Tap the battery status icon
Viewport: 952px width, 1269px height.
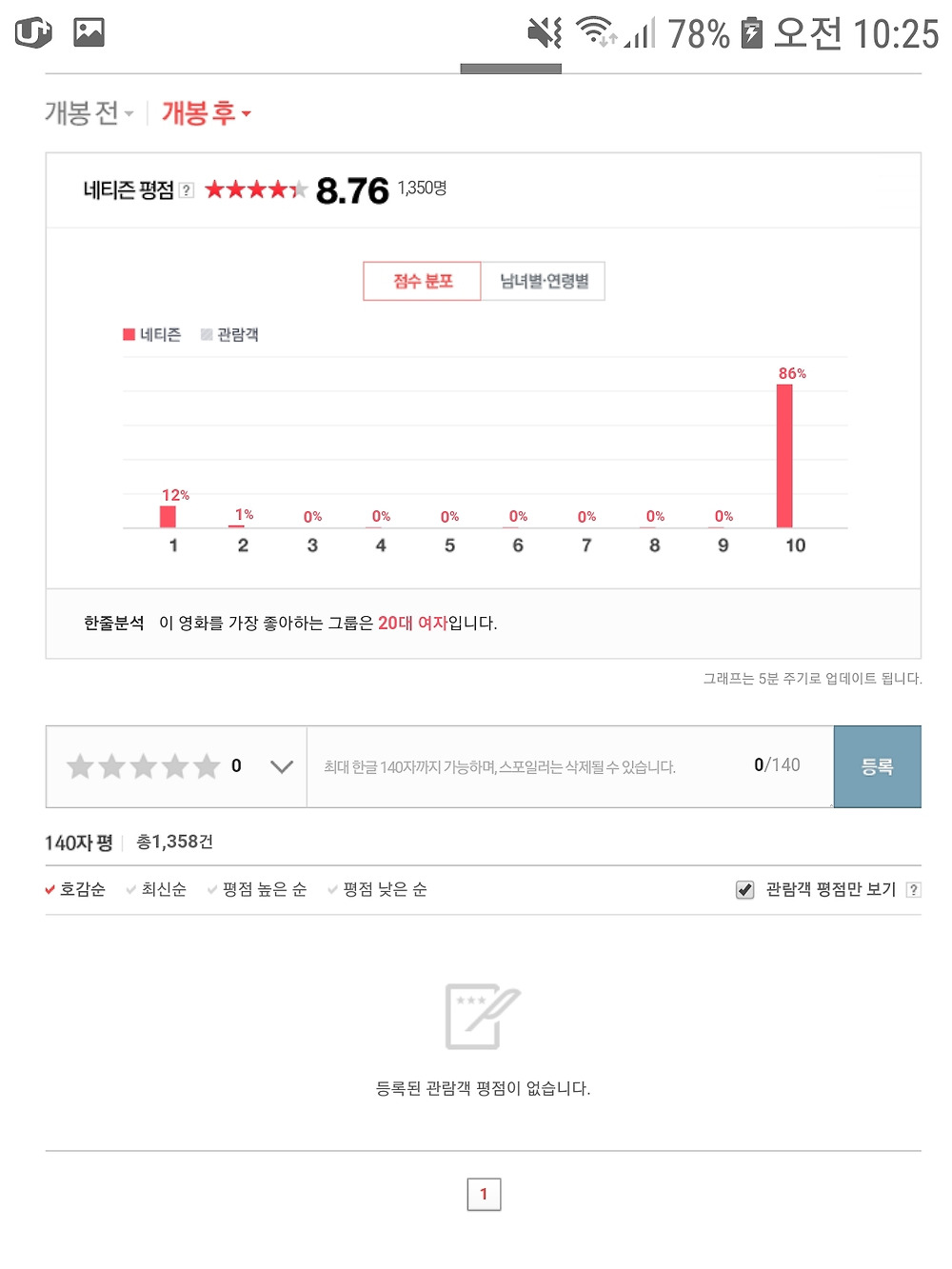pos(752,33)
